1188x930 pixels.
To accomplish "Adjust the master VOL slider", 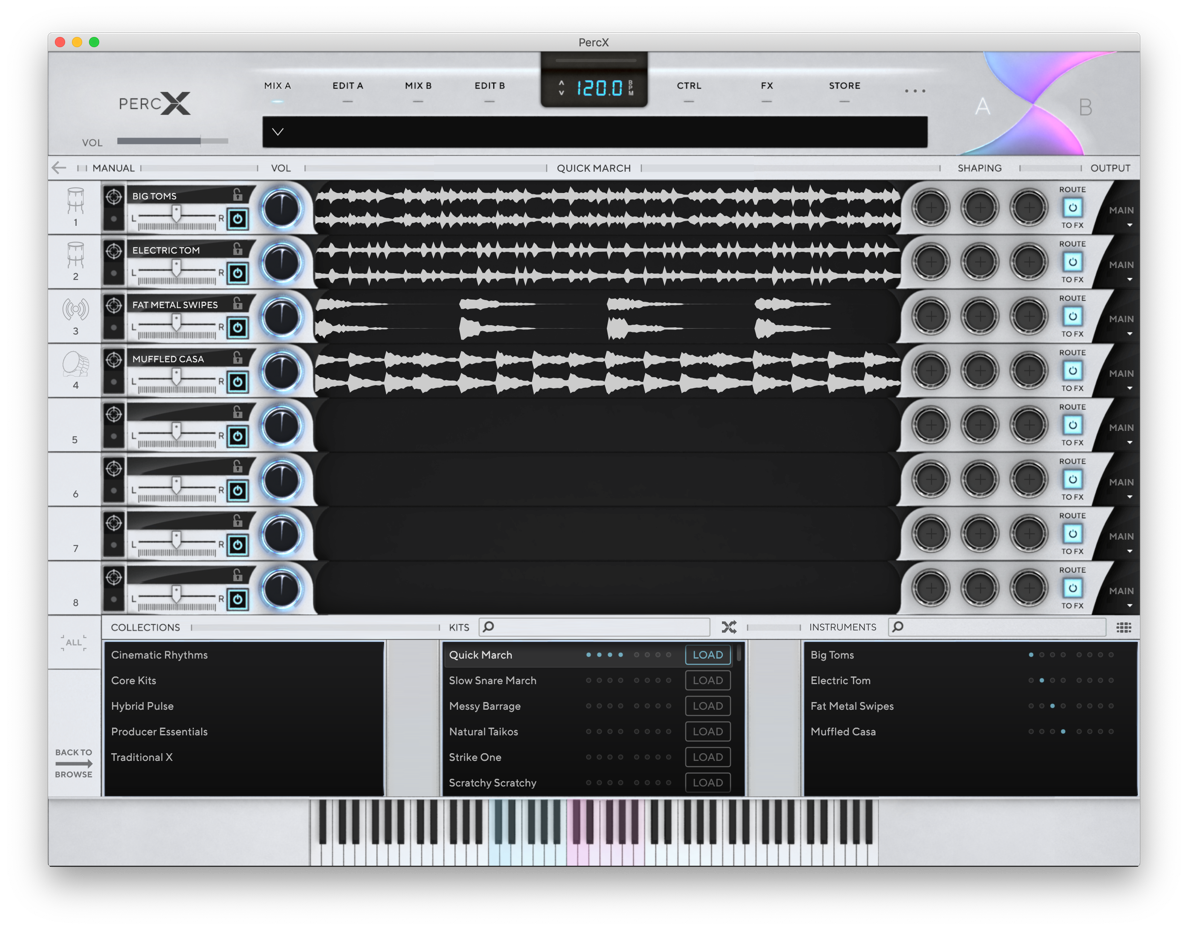I will coord(173,141).
